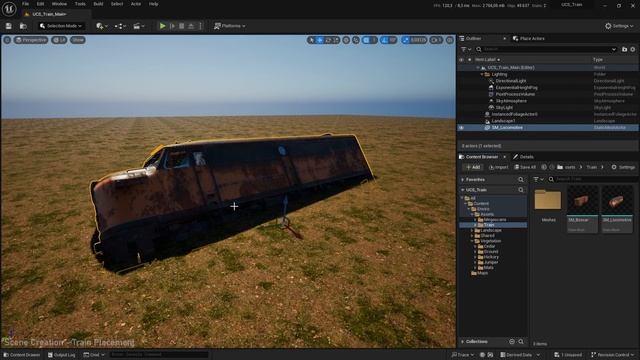Select ExponentialHeightFog in the Outliner
Screen dimensions: 640x360
516,88
